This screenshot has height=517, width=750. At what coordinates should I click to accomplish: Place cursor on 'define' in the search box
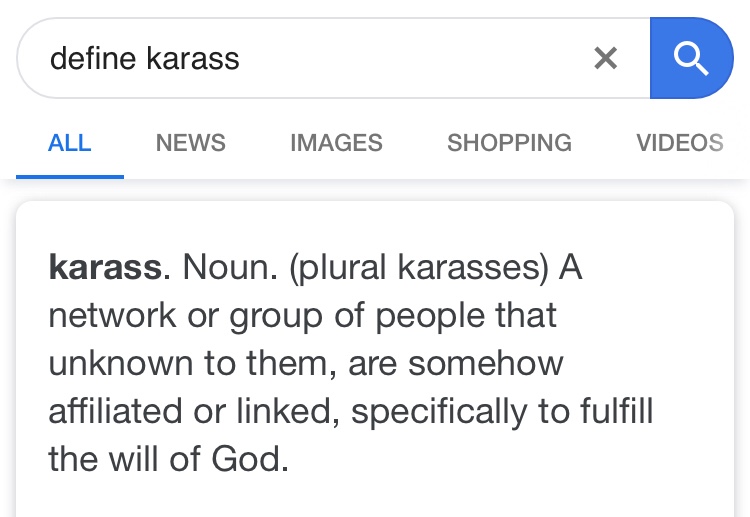point(94,59)
